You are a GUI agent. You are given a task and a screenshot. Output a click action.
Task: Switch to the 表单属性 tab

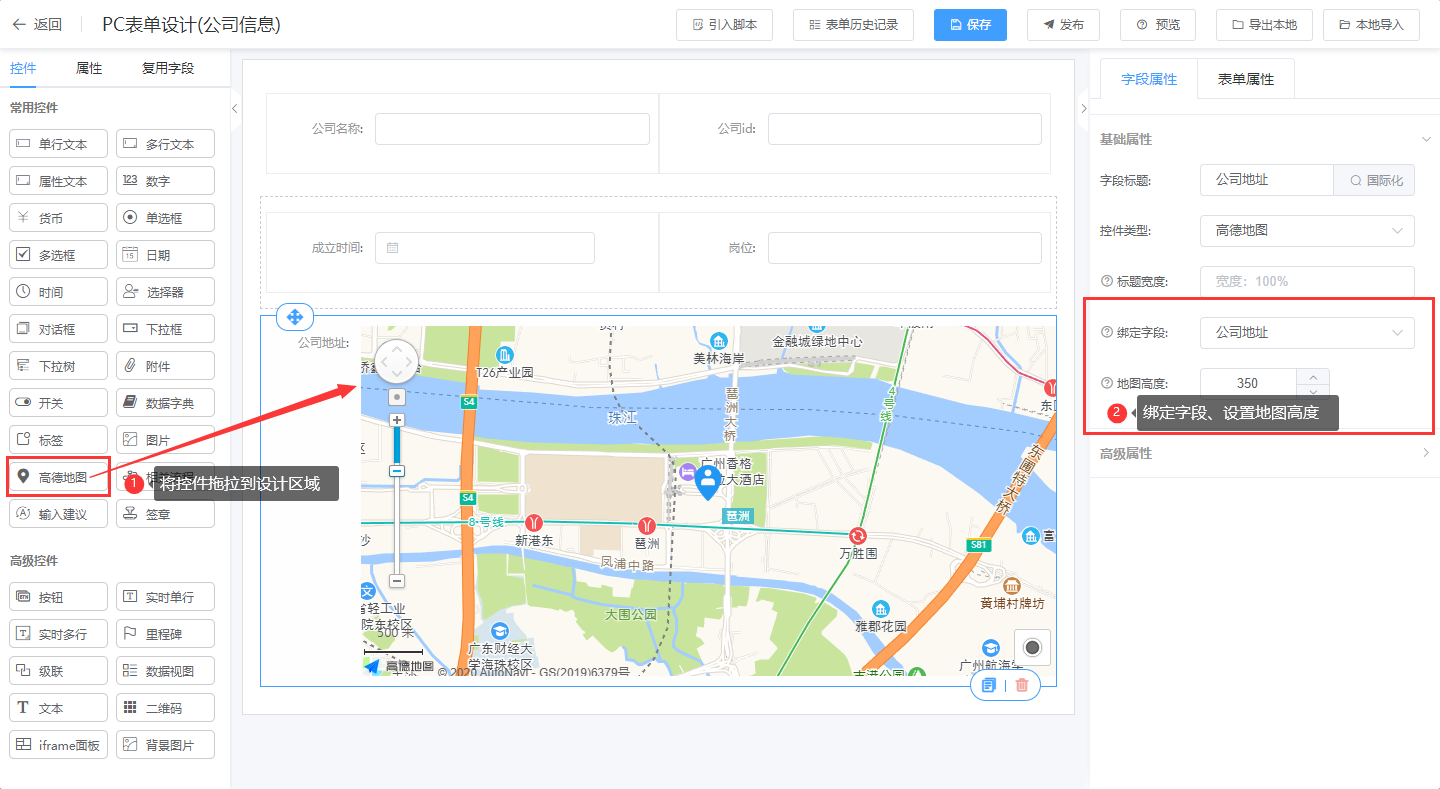click(1245, 79)
